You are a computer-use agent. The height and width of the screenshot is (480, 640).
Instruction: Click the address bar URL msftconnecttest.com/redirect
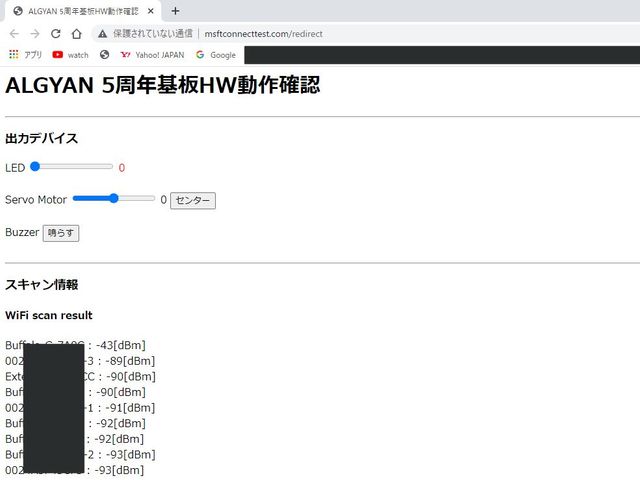(x=264, y=34)
